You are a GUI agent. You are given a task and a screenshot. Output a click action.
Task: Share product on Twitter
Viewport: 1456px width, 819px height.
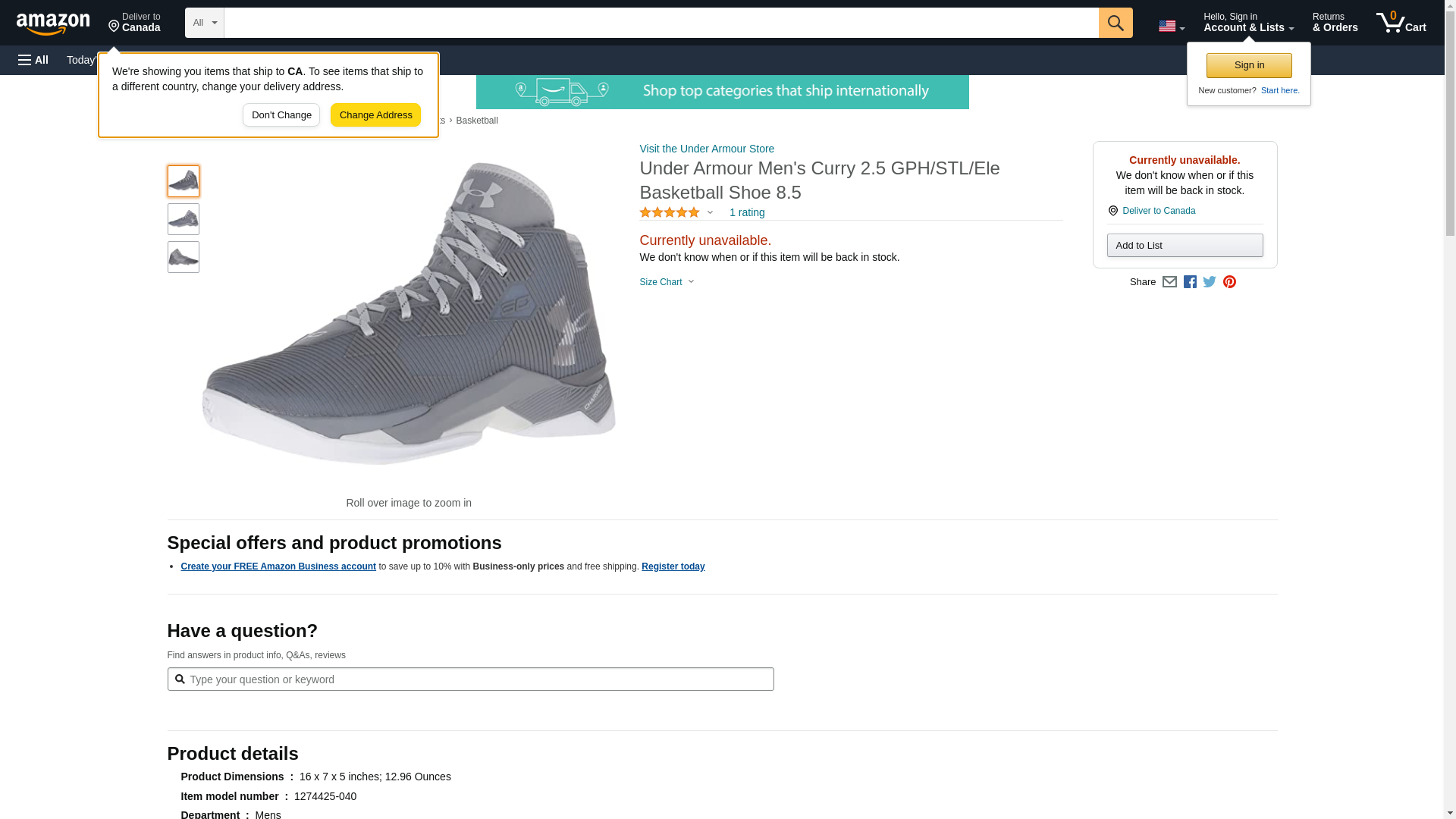(1210, 282)
